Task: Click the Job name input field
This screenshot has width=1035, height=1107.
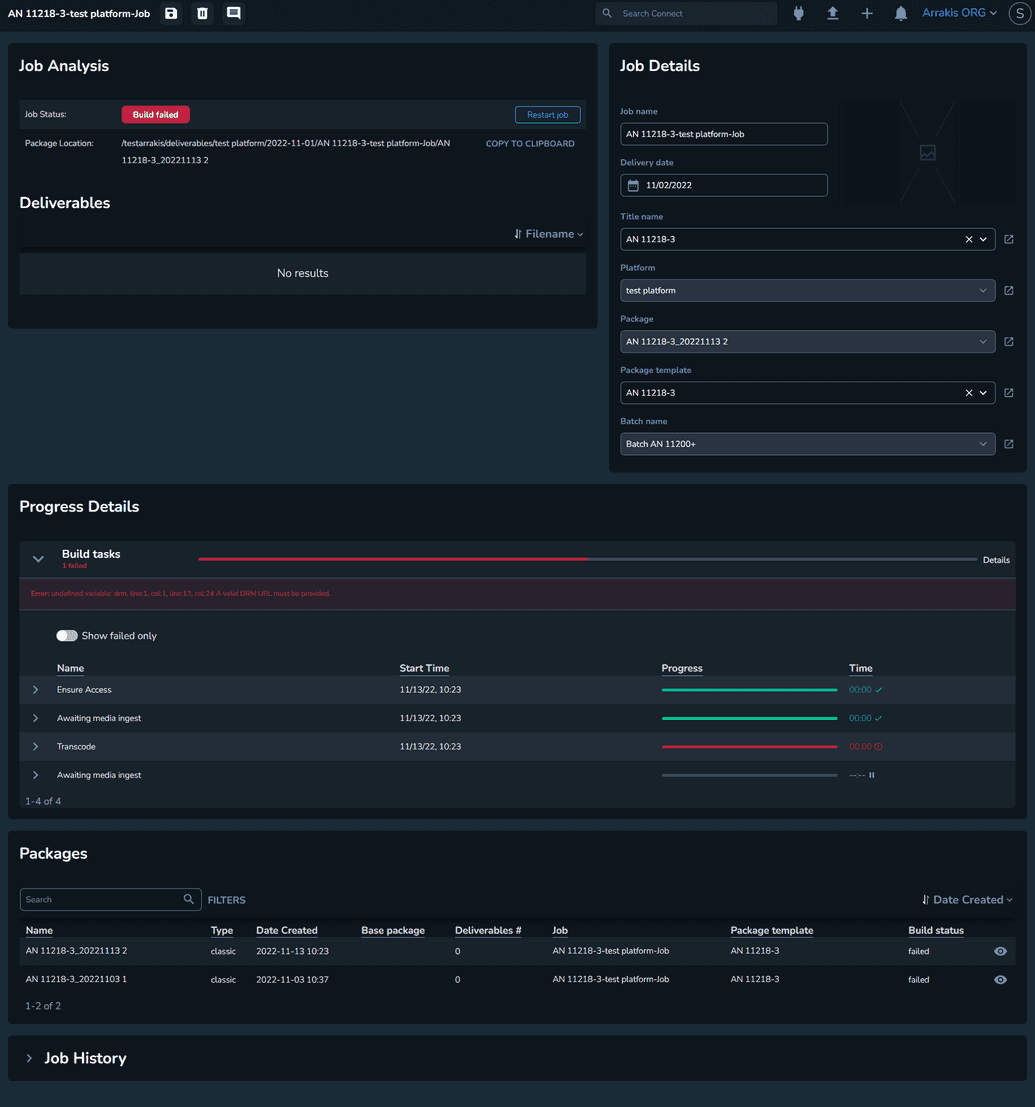Action: click(x=724, y=134)
